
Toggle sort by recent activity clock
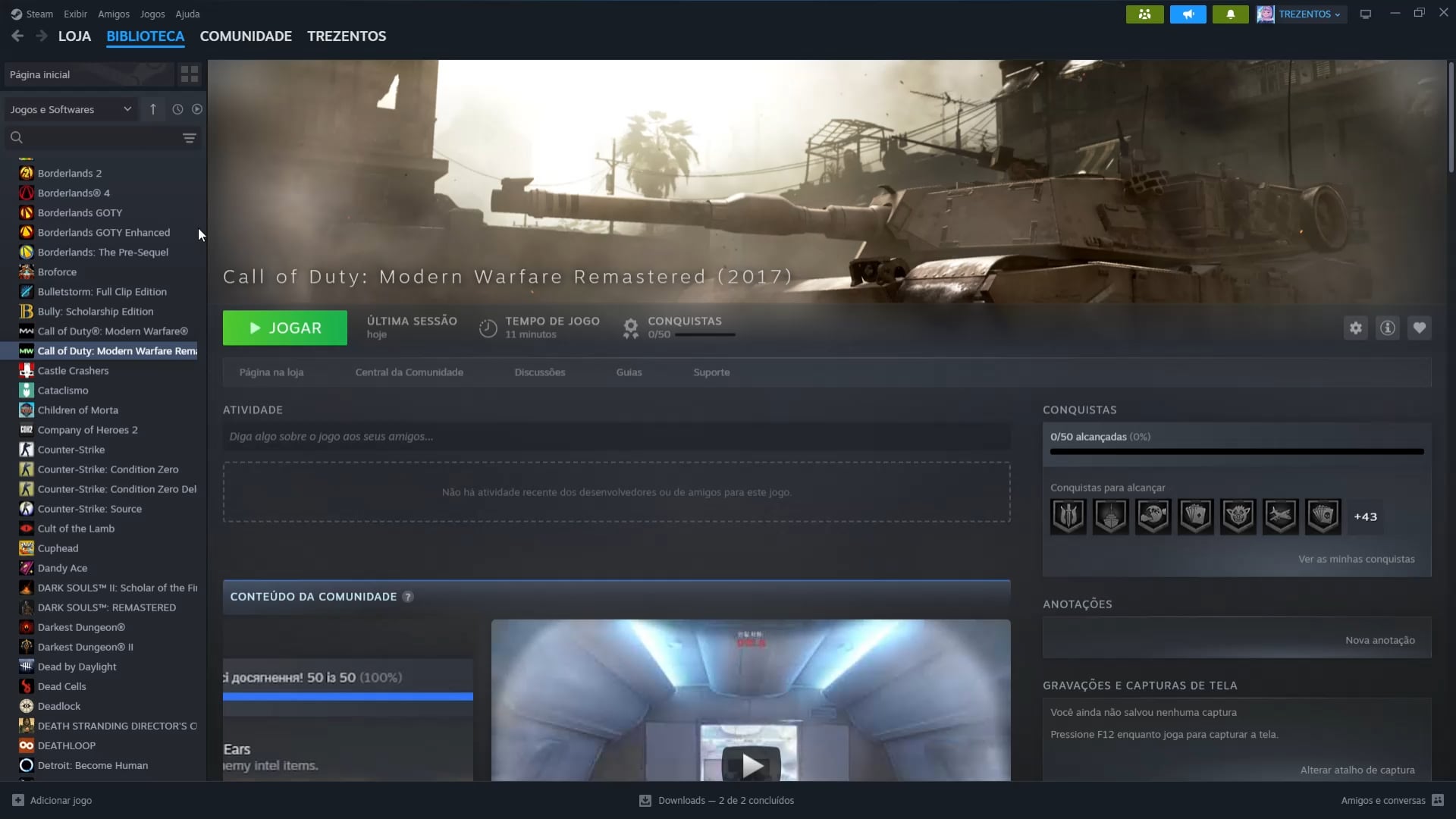[x=177, y=109]
